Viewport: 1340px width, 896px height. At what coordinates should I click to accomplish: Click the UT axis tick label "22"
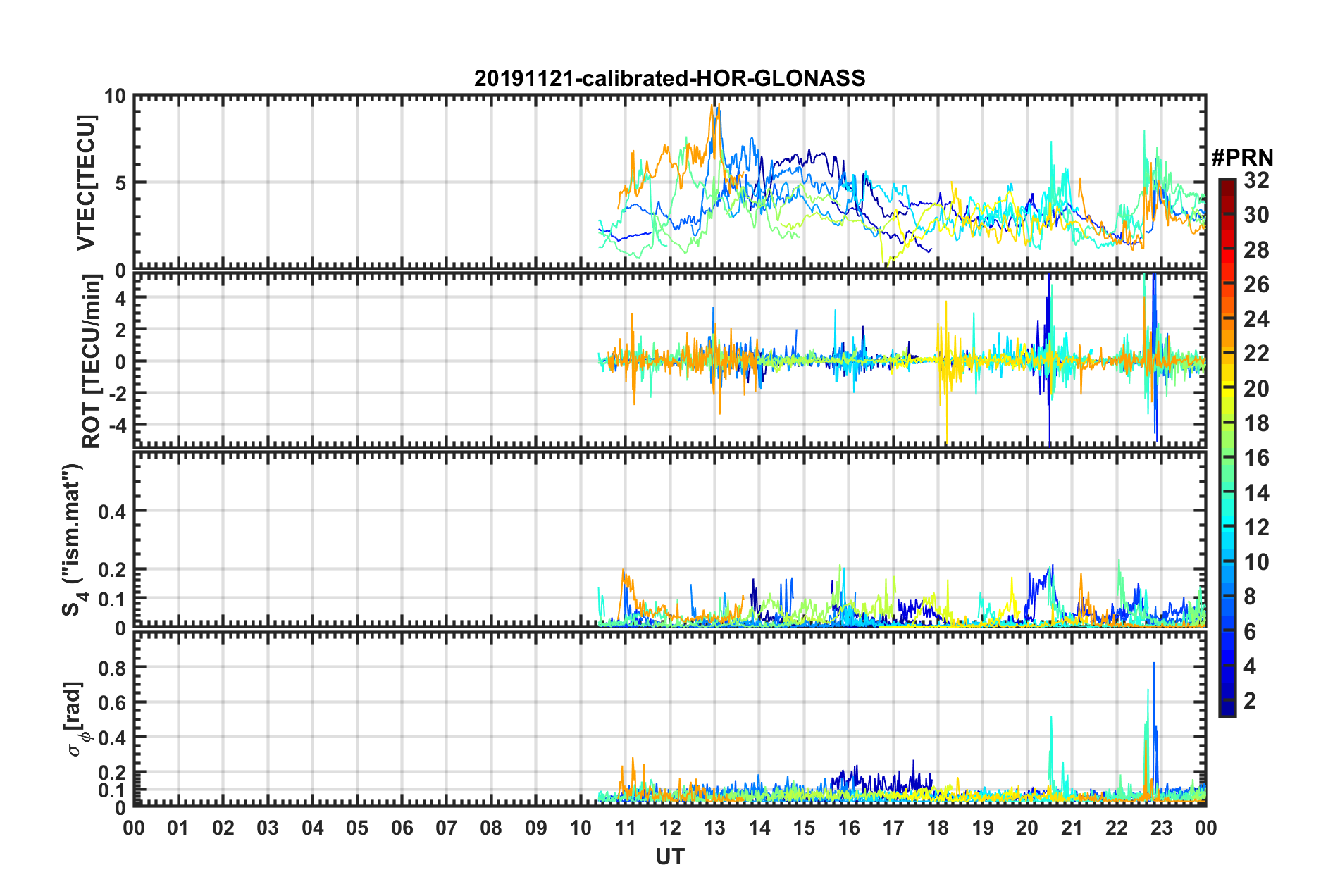[x=1117, y=827]
